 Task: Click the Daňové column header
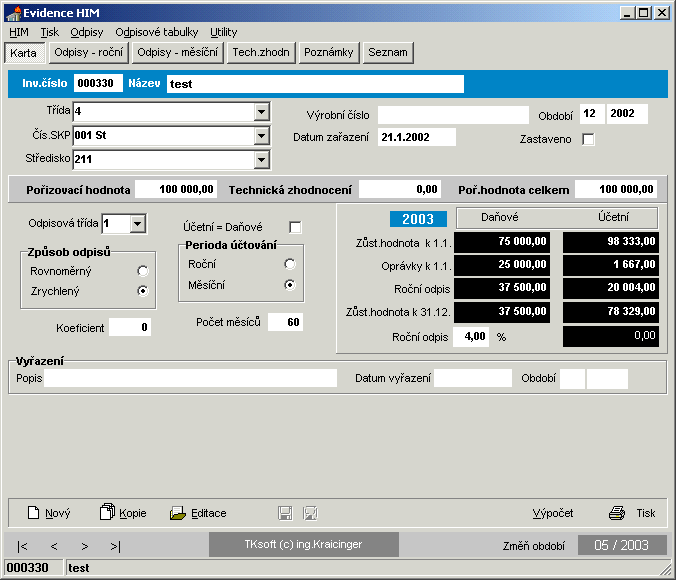pos(500,217)
